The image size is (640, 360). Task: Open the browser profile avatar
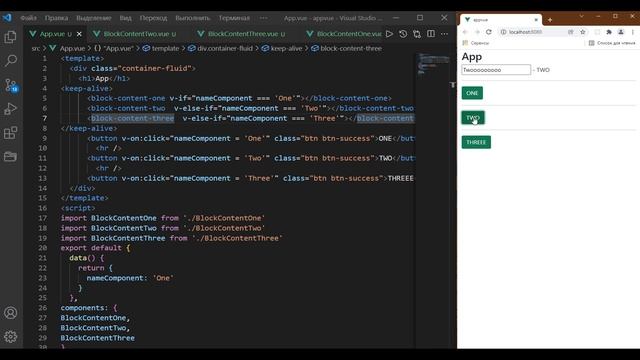621,32
